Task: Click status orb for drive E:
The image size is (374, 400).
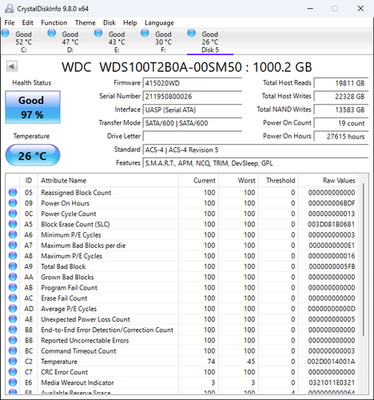Action: pyautogui.click(x=98, y=33)
